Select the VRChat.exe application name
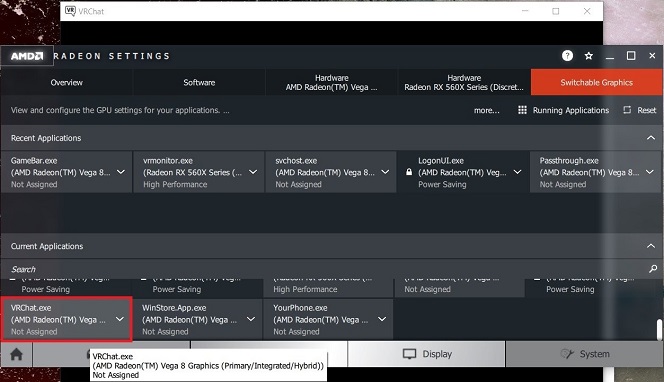This screenshot has width=664, height=382. tap(31, 308)
